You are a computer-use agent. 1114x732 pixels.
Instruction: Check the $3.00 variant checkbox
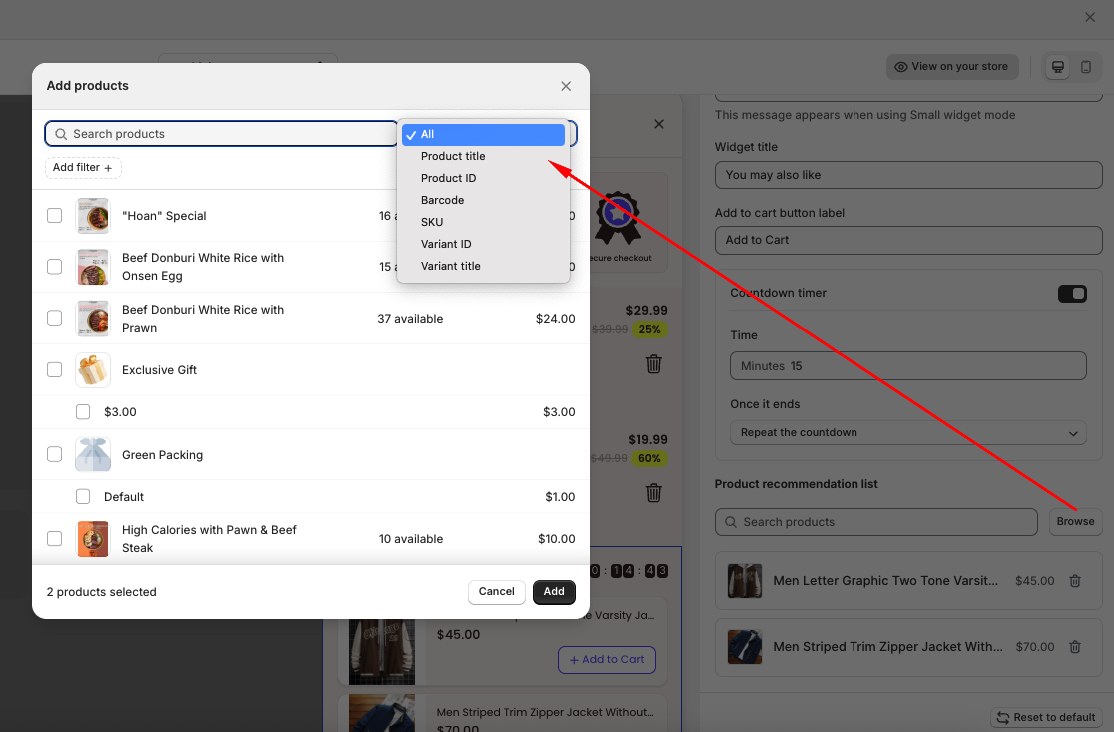pyautogui.click(x=83, y=411)
